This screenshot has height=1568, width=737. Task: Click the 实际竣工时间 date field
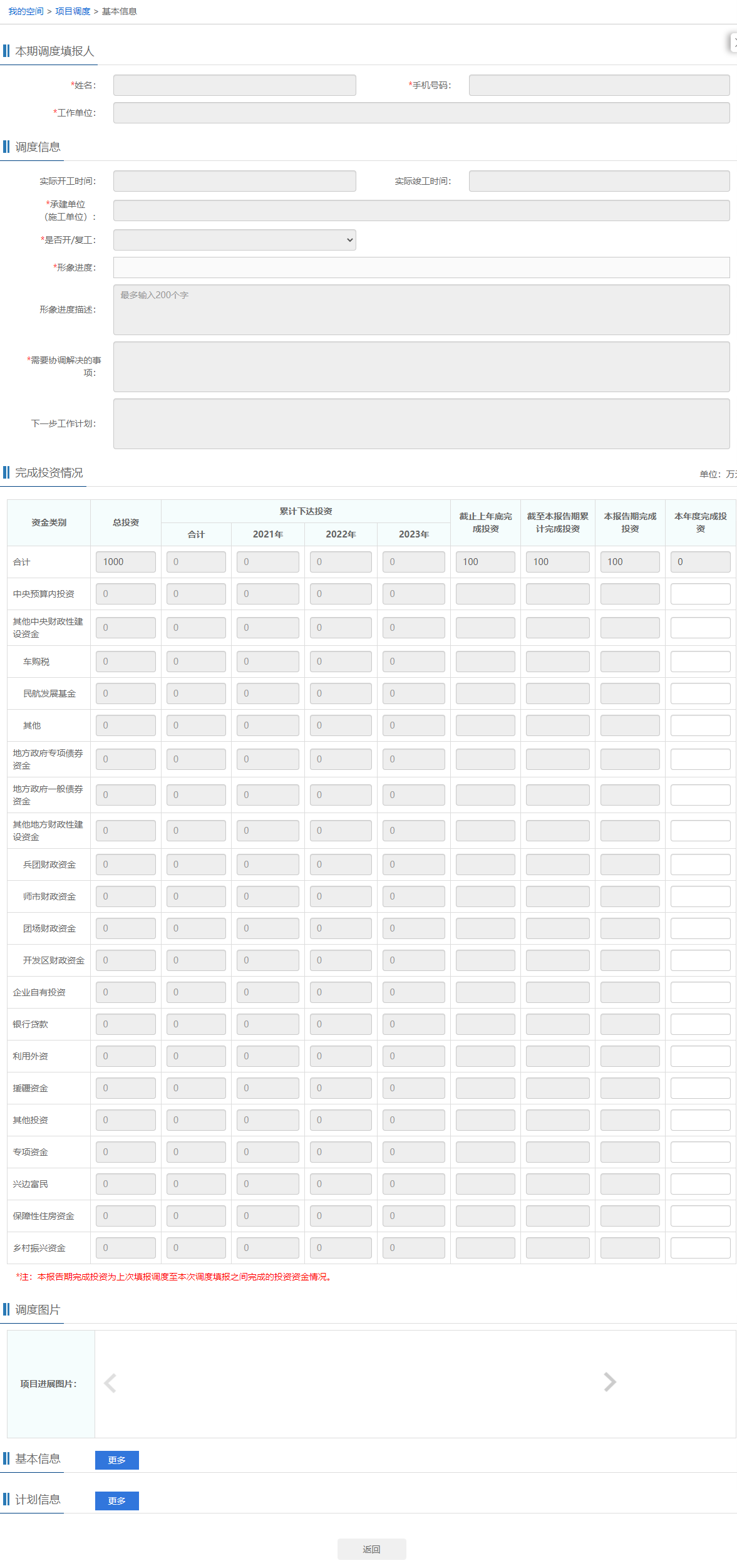click(x=599, y=181)
